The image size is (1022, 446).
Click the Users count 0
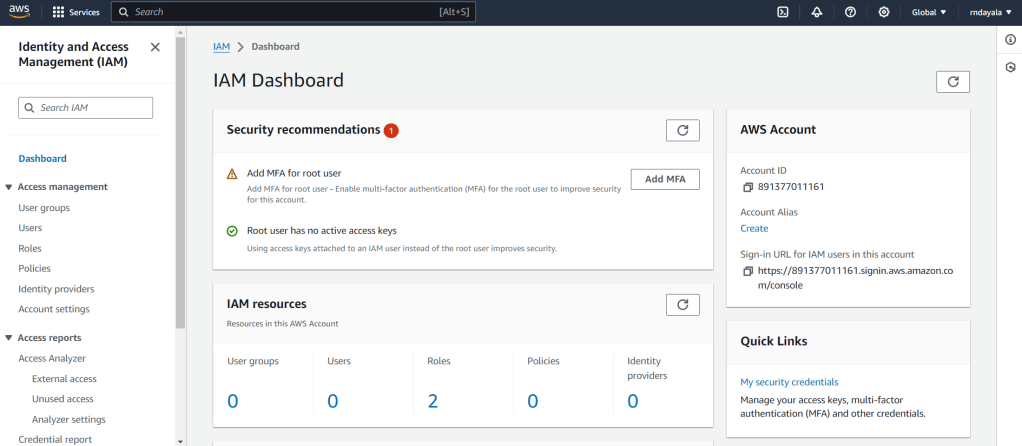click(332, 401)
